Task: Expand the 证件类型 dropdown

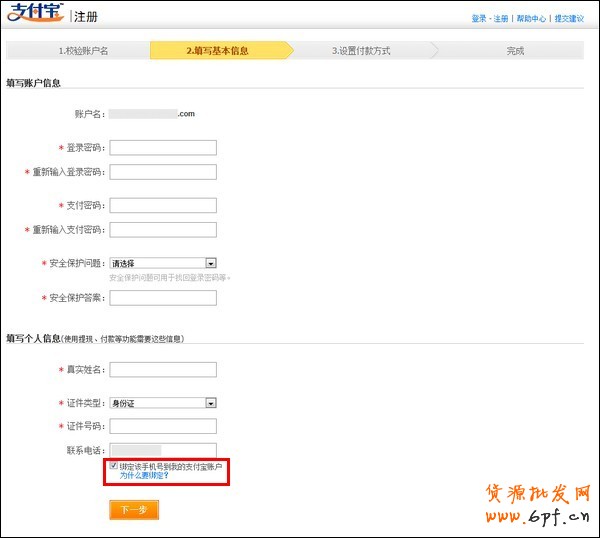Action: (163, 403)
